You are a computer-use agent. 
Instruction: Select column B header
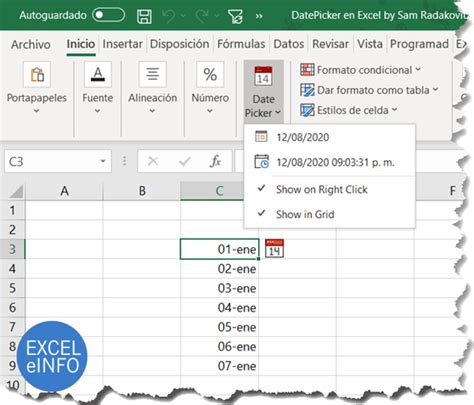(142, 191)
